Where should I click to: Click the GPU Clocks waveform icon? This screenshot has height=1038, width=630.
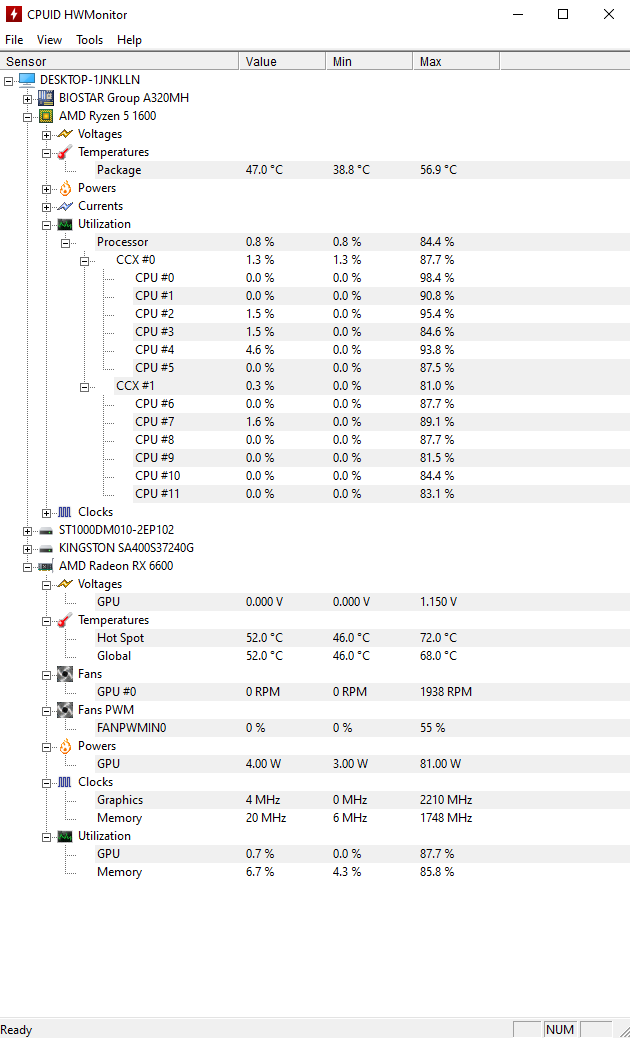coord(65,782)
